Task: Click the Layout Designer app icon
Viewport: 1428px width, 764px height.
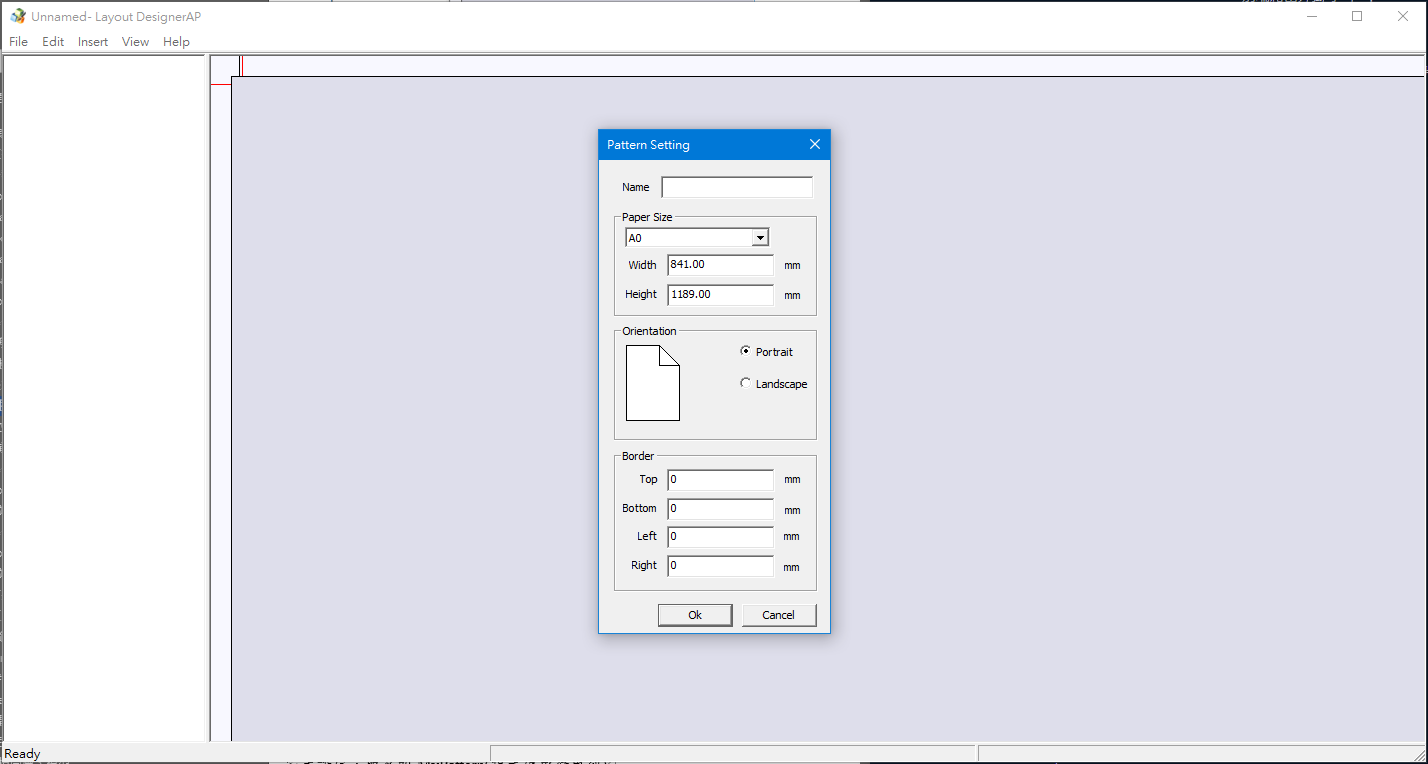Action: (x=18, y=16)
